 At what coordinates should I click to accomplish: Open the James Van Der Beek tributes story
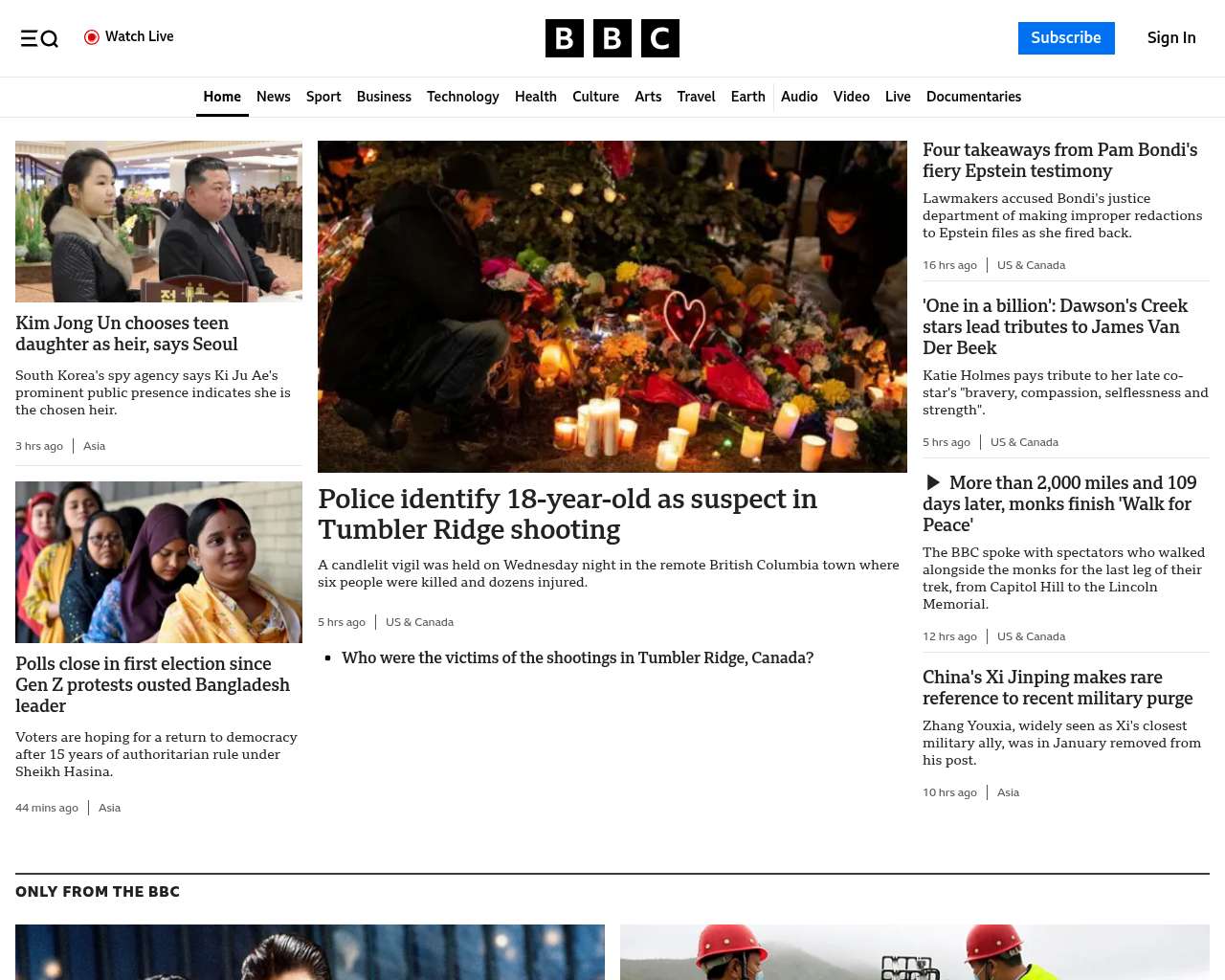pos(1055,326)
